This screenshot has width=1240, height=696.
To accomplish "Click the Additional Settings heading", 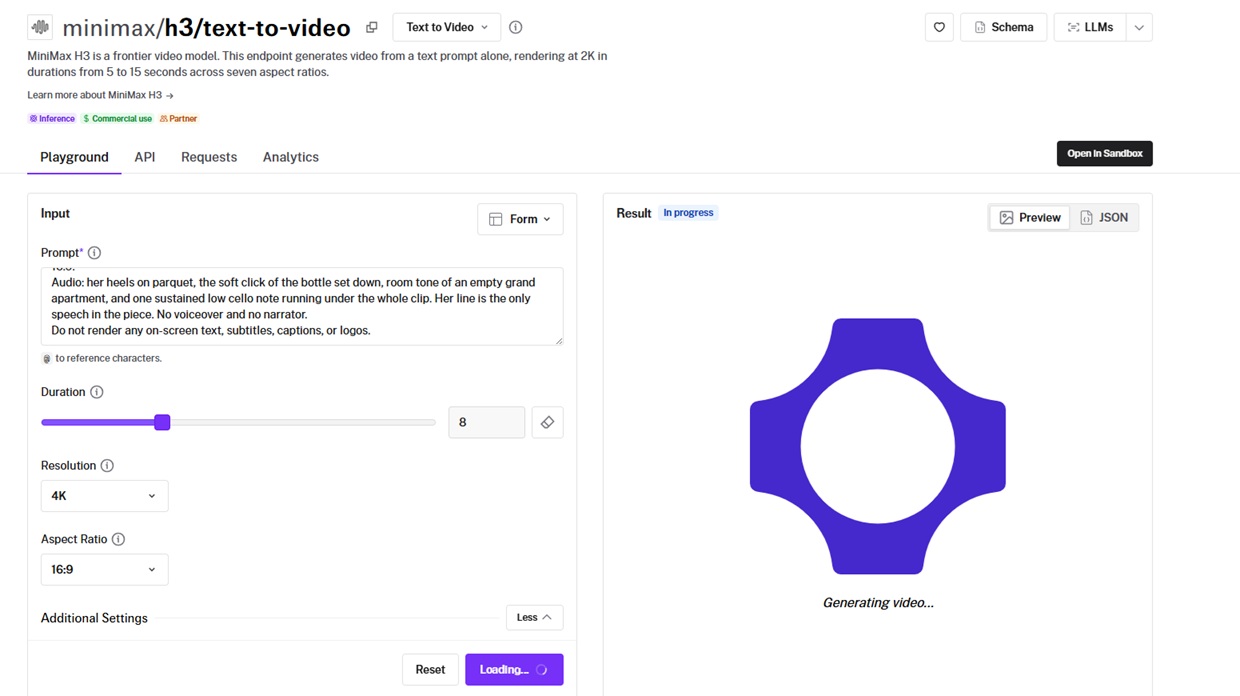I will [94, 618].
